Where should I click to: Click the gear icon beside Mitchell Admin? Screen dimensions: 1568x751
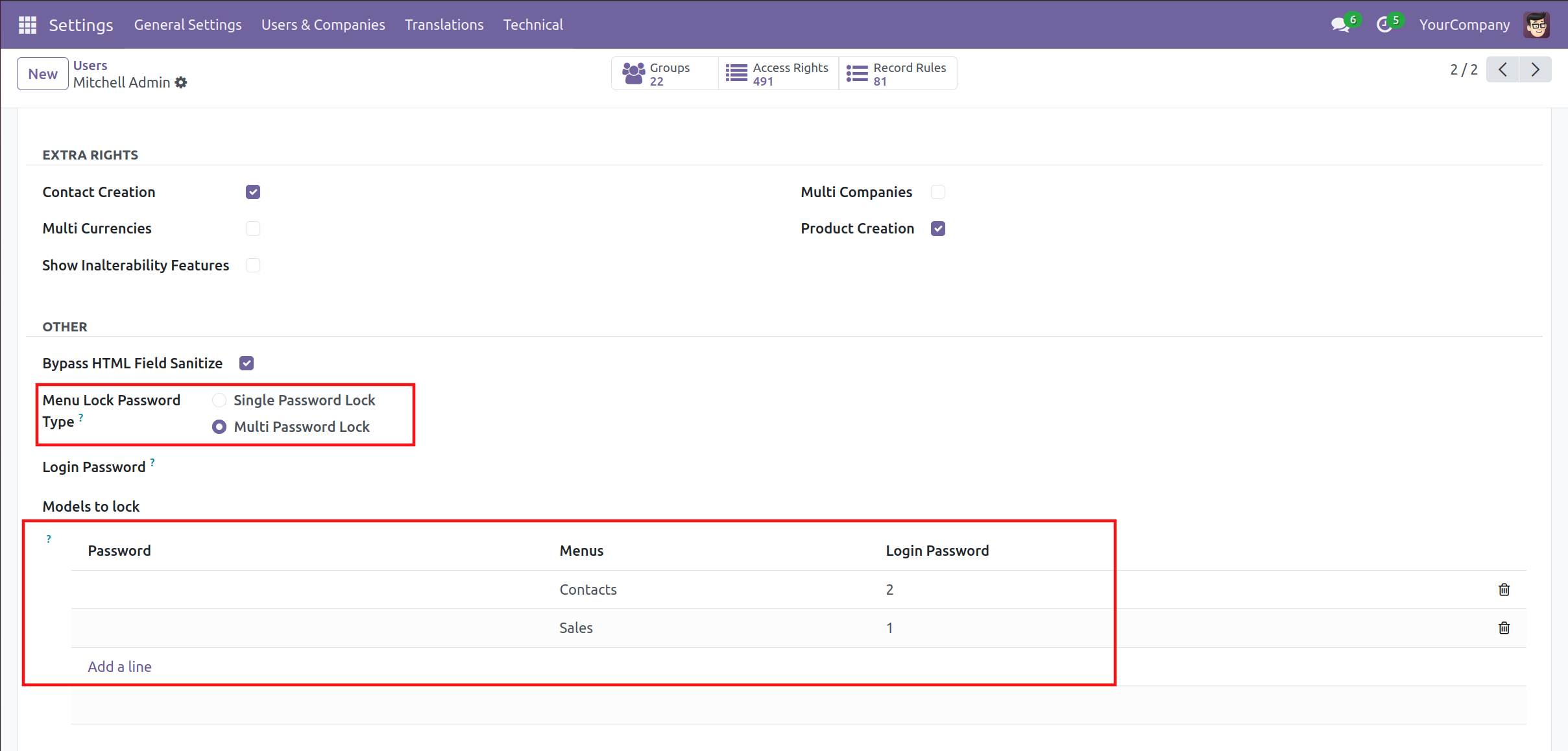coord(181,82)
